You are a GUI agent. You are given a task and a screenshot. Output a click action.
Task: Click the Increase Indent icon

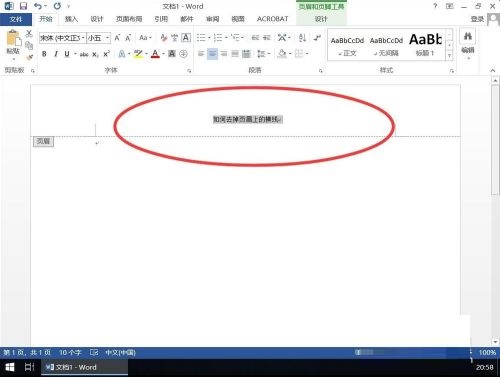point(267,38)
